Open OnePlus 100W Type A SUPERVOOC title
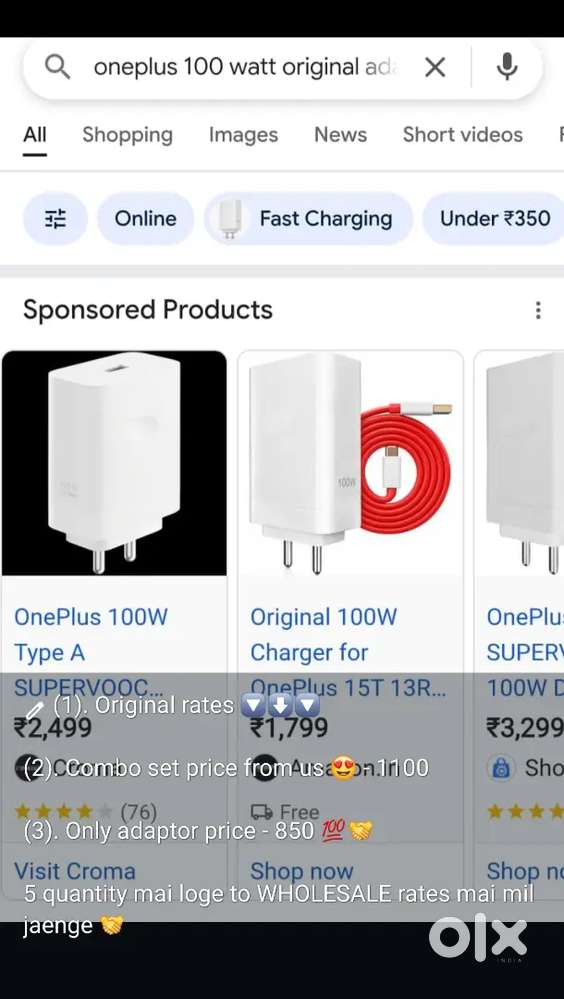 point(91,652)
